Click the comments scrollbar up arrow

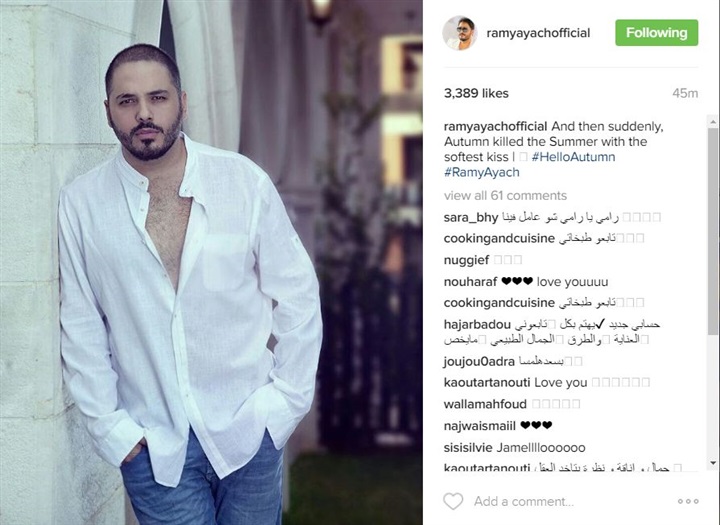pyautogui.click(x=713, y=122)
